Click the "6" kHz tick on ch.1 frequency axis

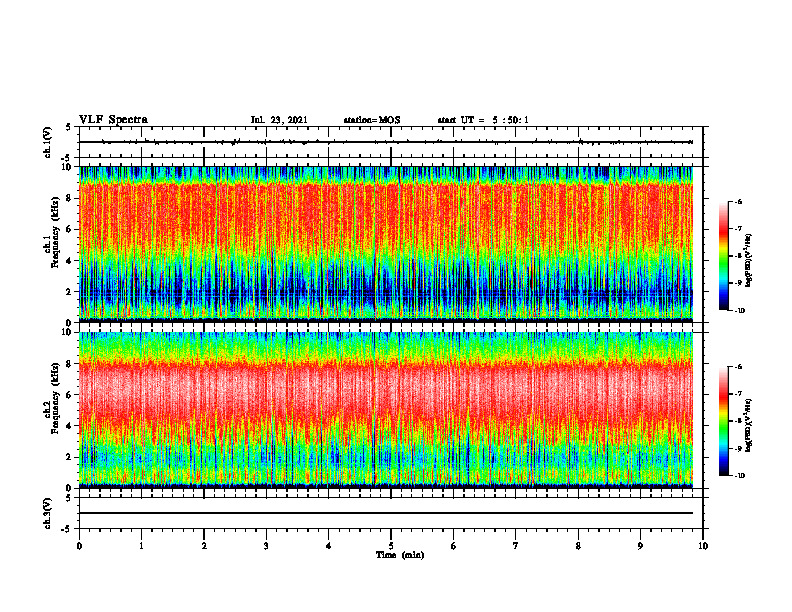coord(69,229)
